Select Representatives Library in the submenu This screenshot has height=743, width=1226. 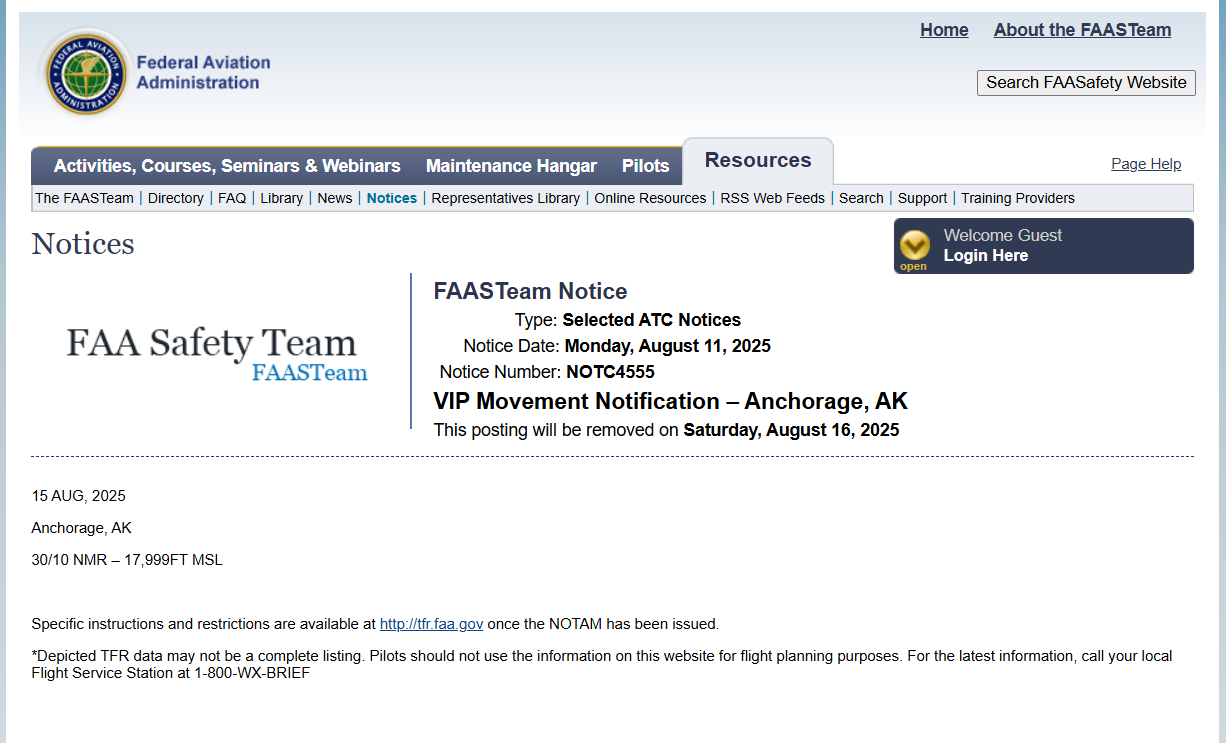505,198
